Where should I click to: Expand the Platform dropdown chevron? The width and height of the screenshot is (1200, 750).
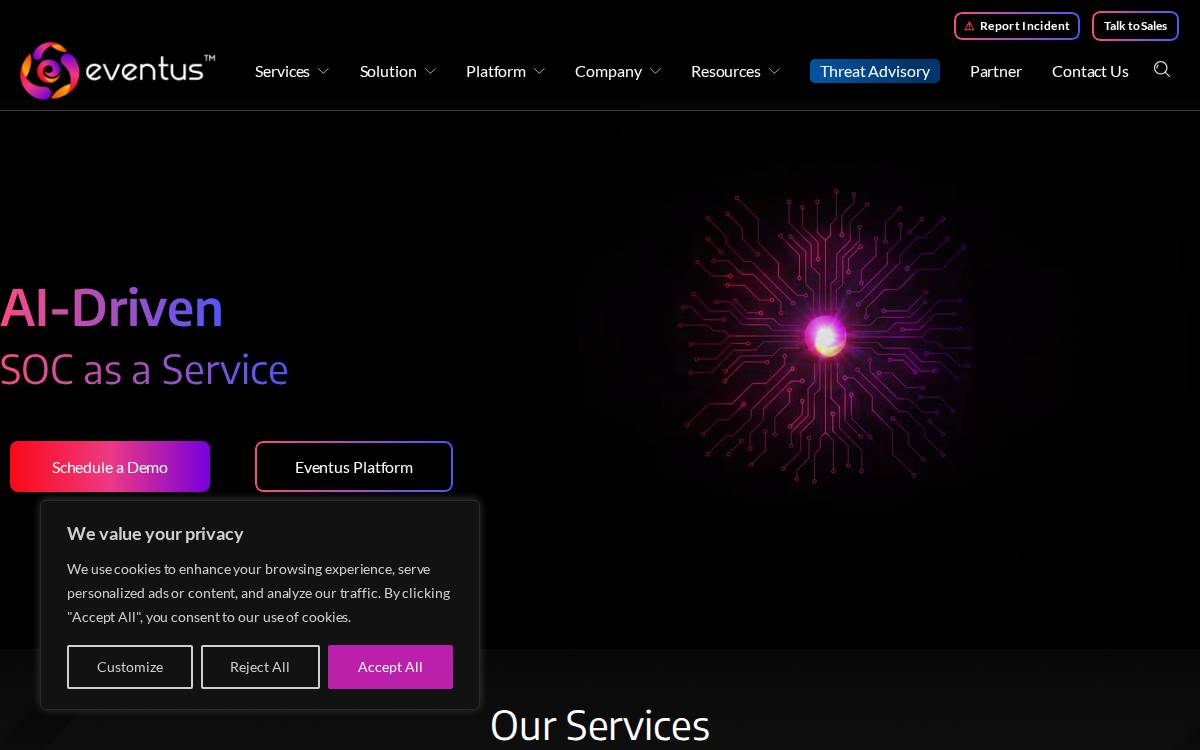pos(539,71)
